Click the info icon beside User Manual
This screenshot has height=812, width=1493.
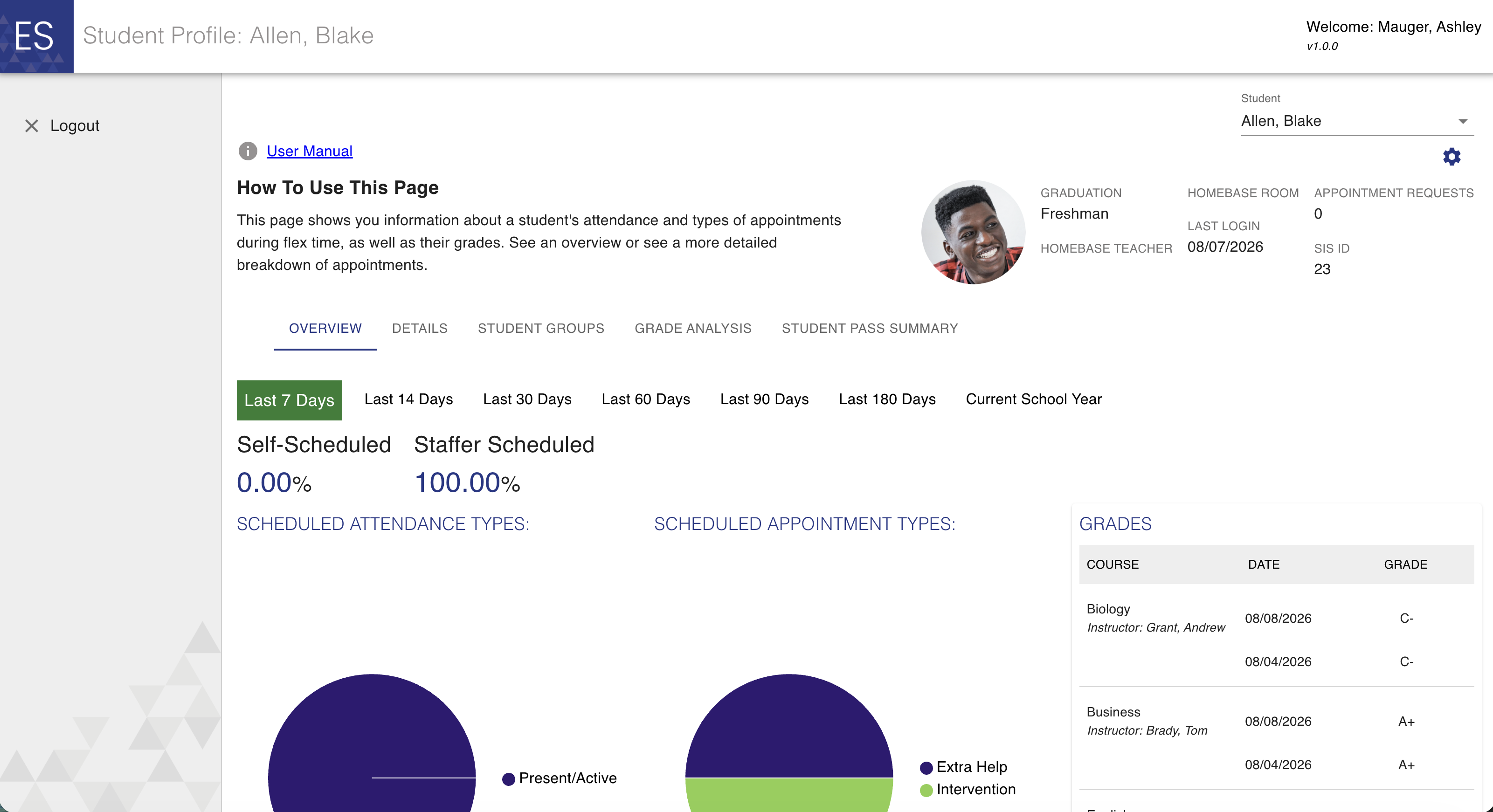coord(248,151)
